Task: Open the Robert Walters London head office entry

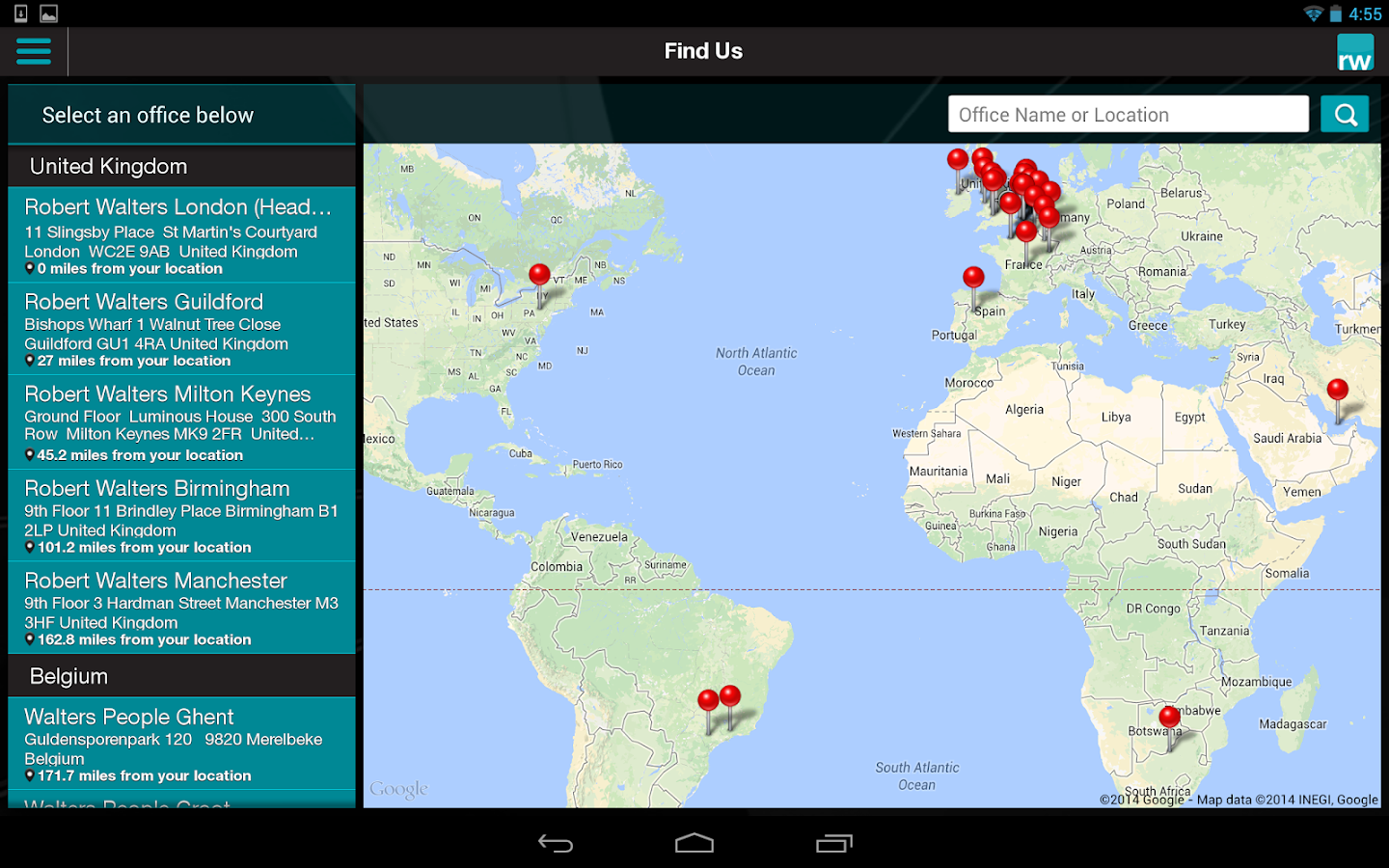Action: (x=181, y=234)
